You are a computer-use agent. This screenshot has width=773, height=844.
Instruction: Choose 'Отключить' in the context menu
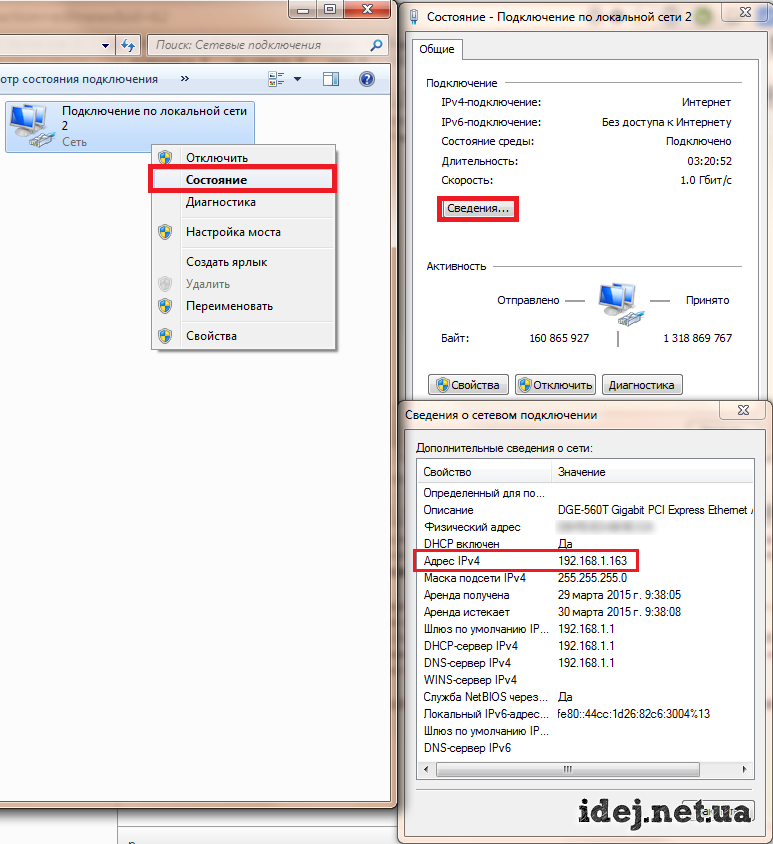[244, 158]
